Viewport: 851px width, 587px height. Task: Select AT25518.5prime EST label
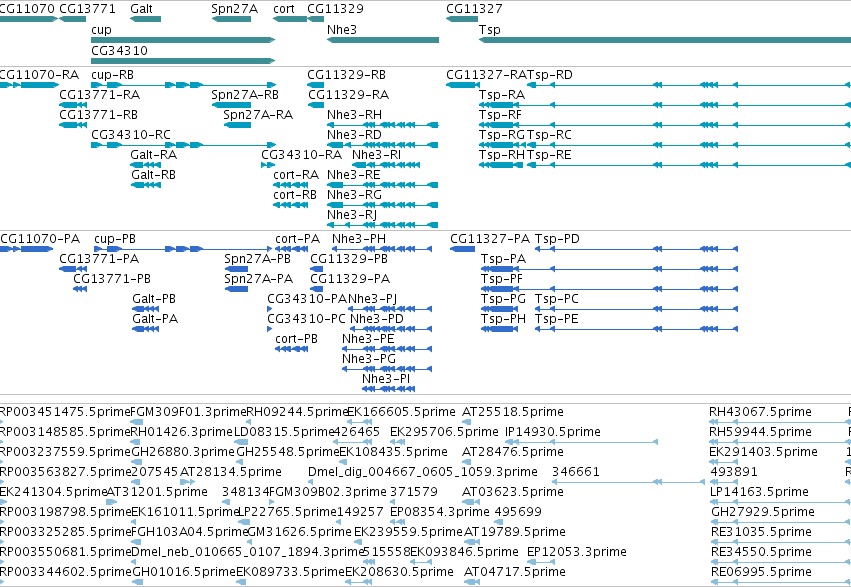pos(513,412)
